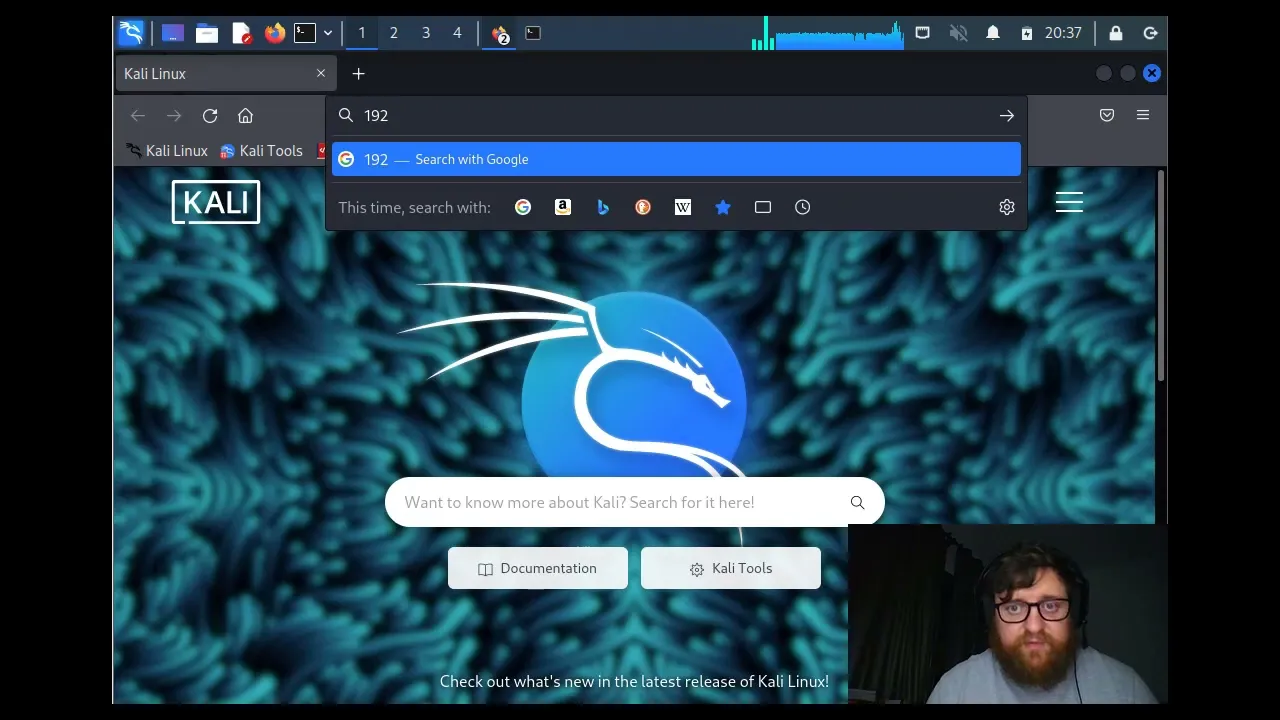Screen dimensions: 1280x720
Task: Open search settings gear
Action: (x=1007, y=207)
